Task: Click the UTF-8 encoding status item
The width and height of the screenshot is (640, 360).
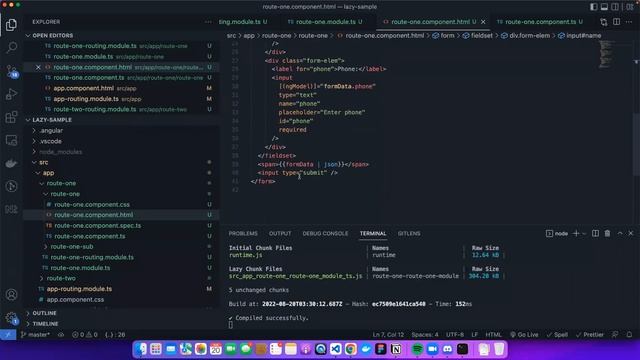Action: (455, 335)
